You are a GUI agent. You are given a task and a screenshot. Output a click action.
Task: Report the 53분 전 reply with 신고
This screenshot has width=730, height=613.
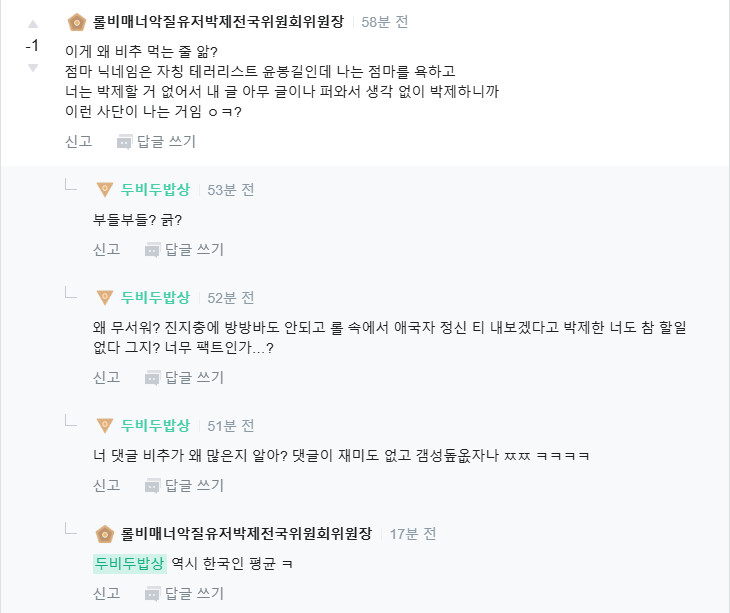106,249
